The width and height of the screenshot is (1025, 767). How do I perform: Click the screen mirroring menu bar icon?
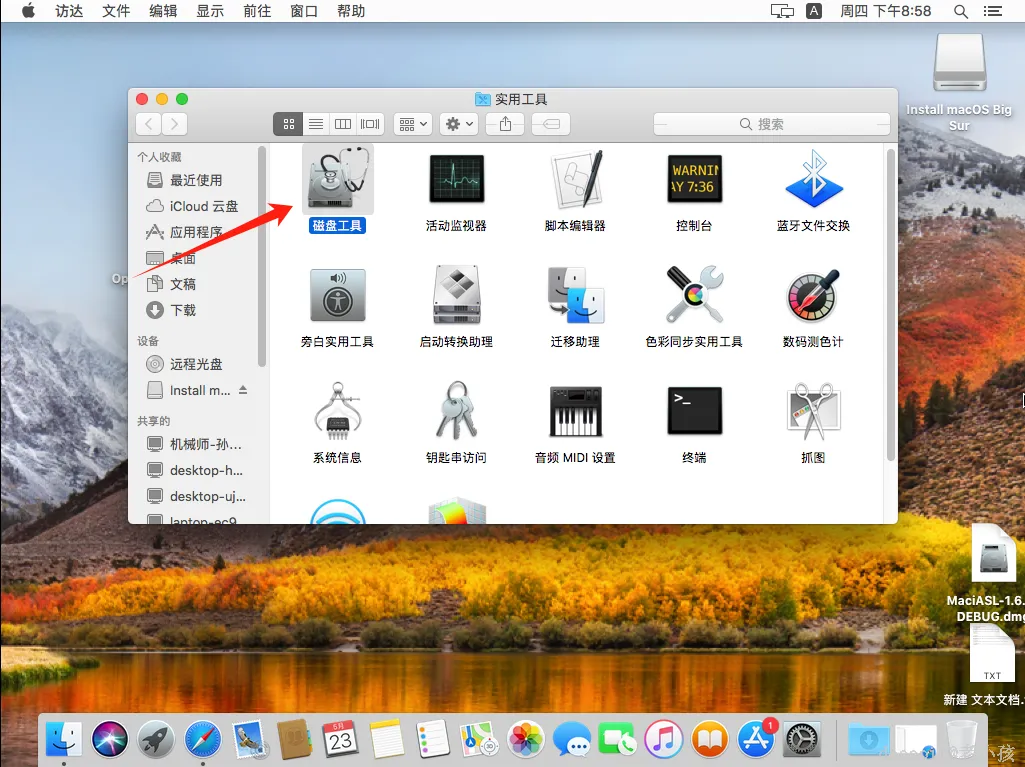point(782,11)
